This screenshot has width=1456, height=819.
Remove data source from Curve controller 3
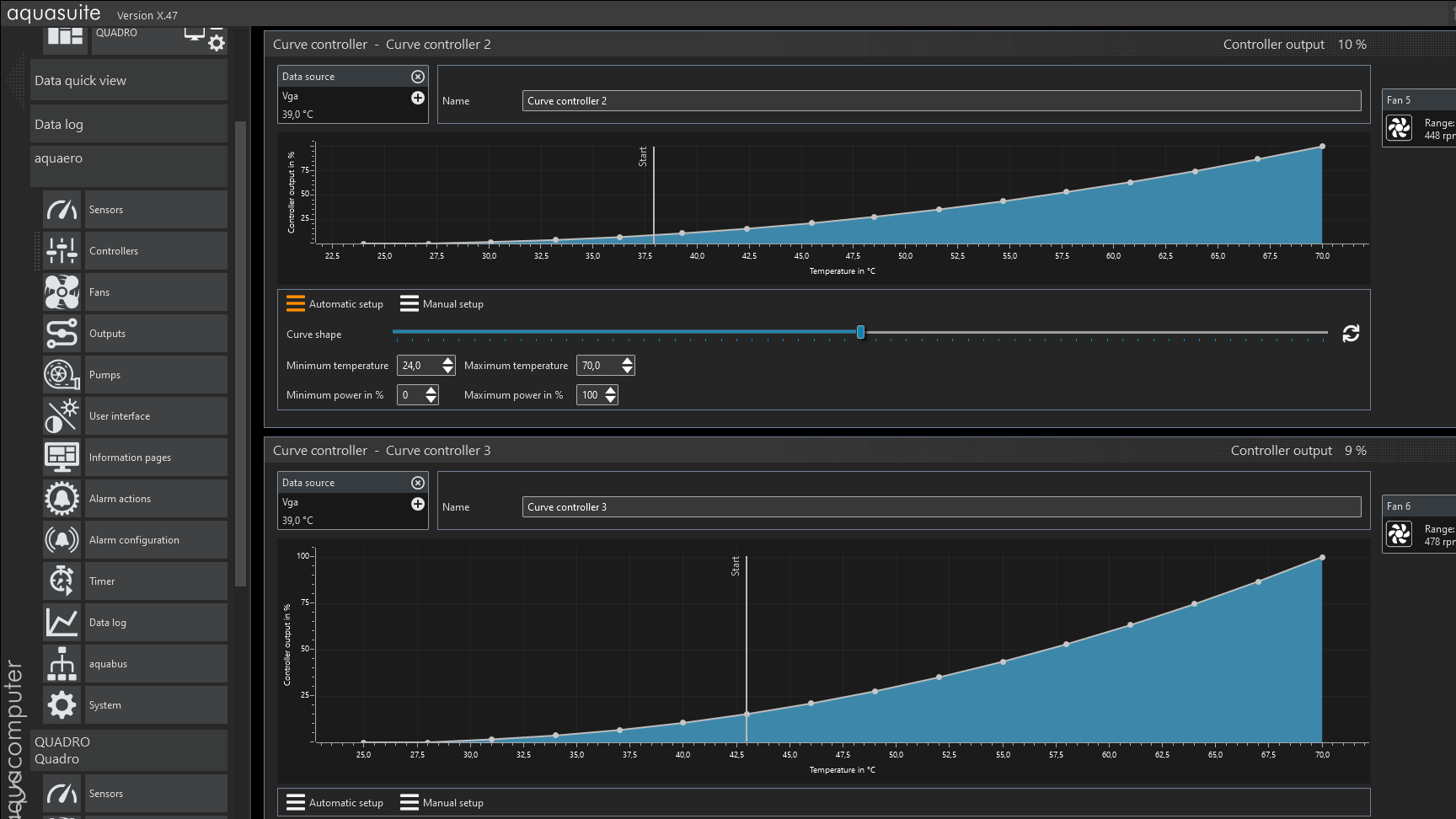(417, 483)
